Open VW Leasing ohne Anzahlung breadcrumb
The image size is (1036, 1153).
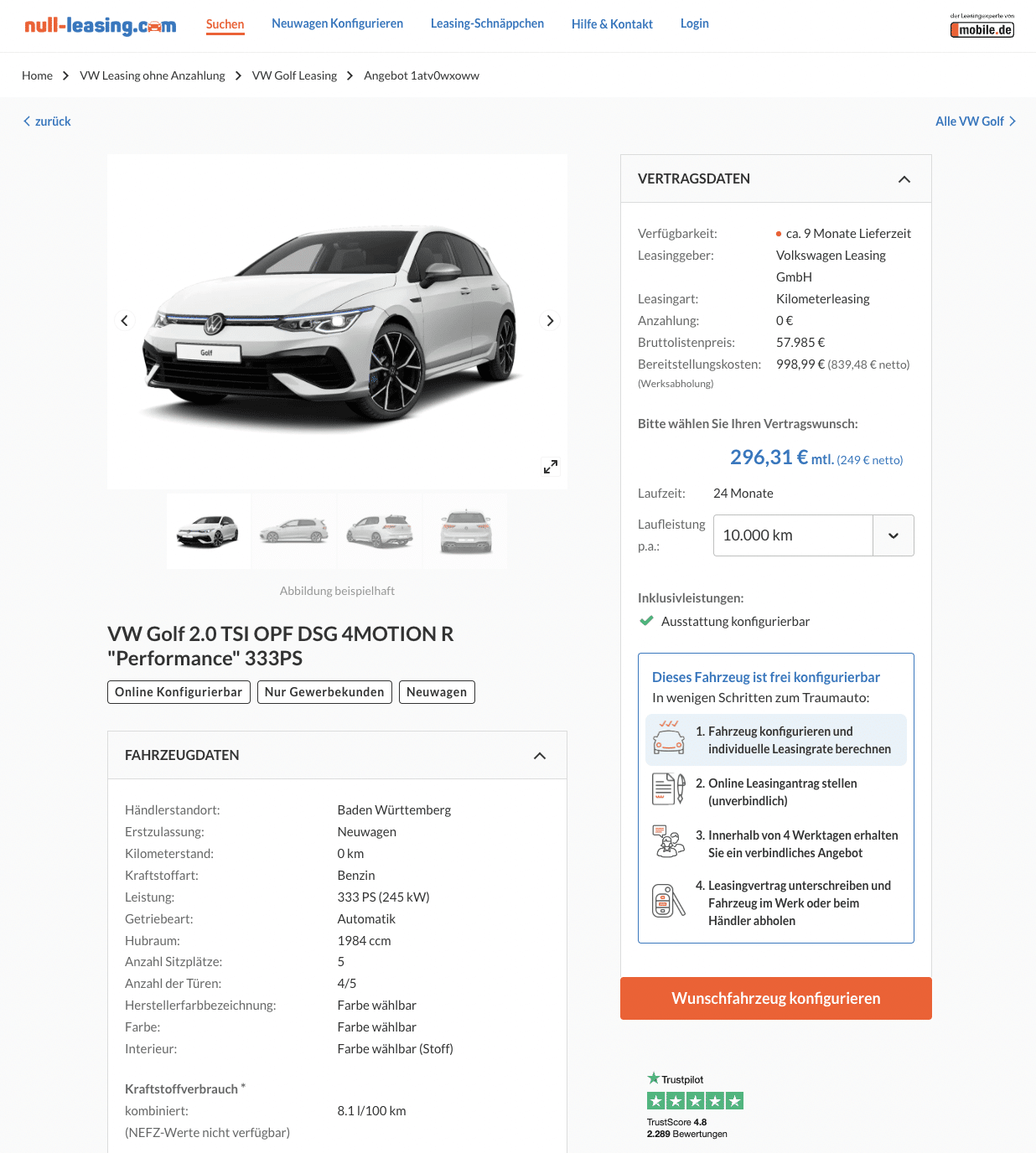[153, 75]
